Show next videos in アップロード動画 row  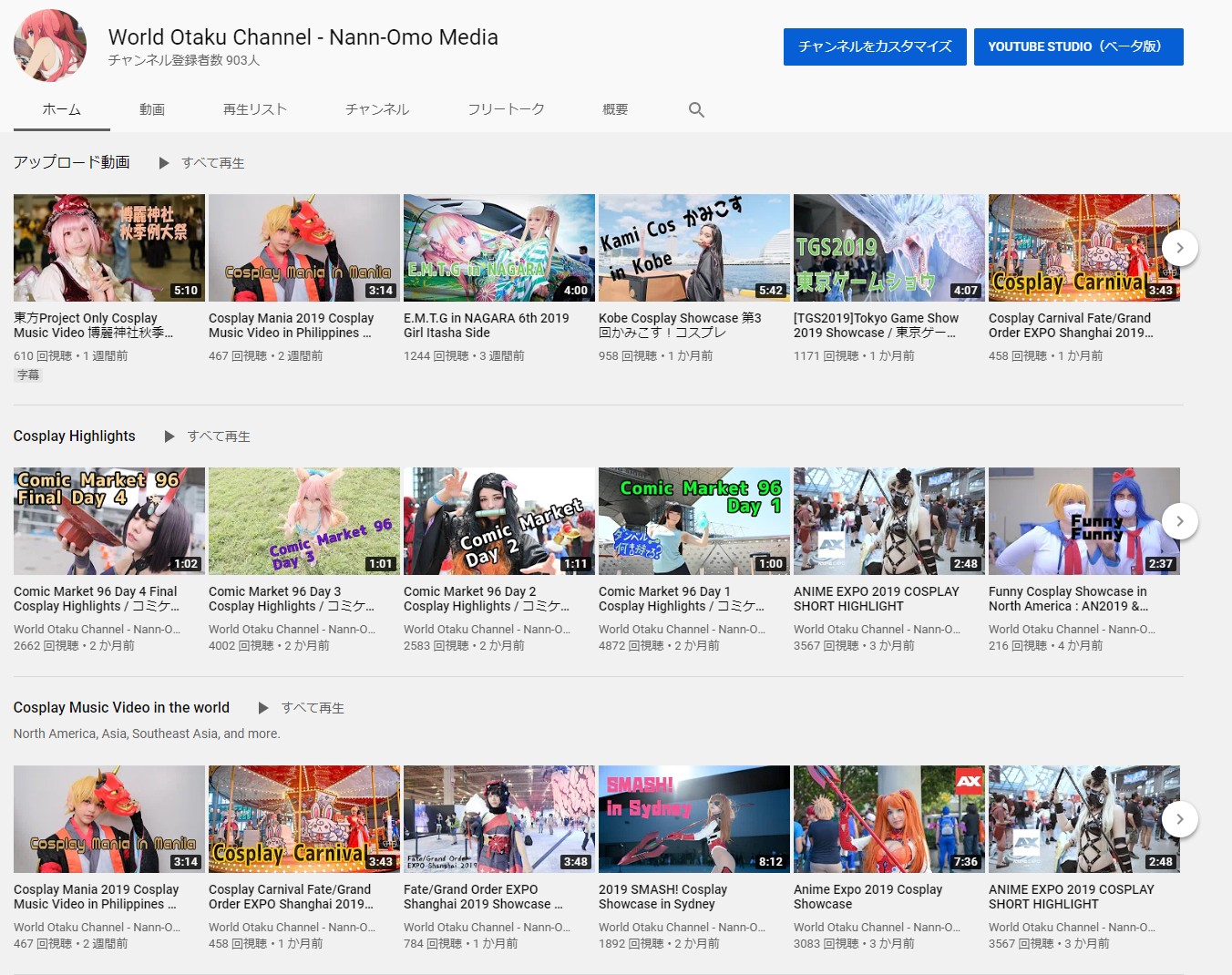(1180, 248)
